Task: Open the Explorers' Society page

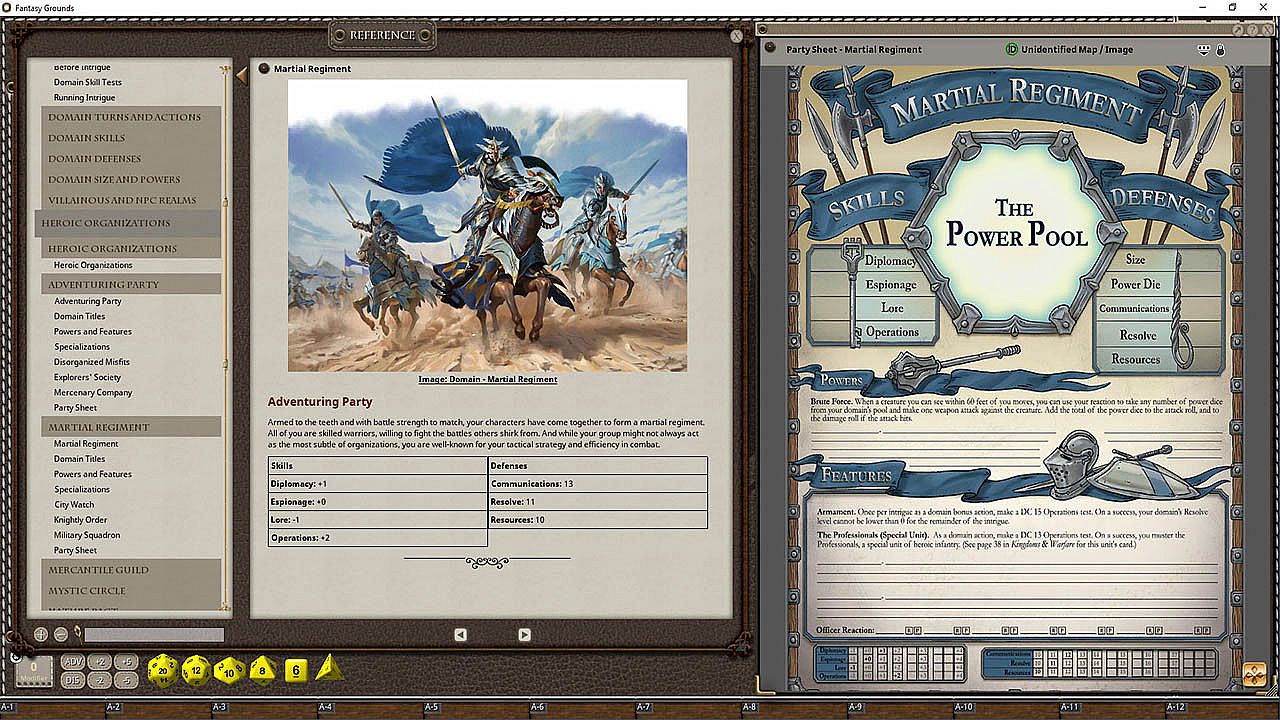Action: [87, 377]
